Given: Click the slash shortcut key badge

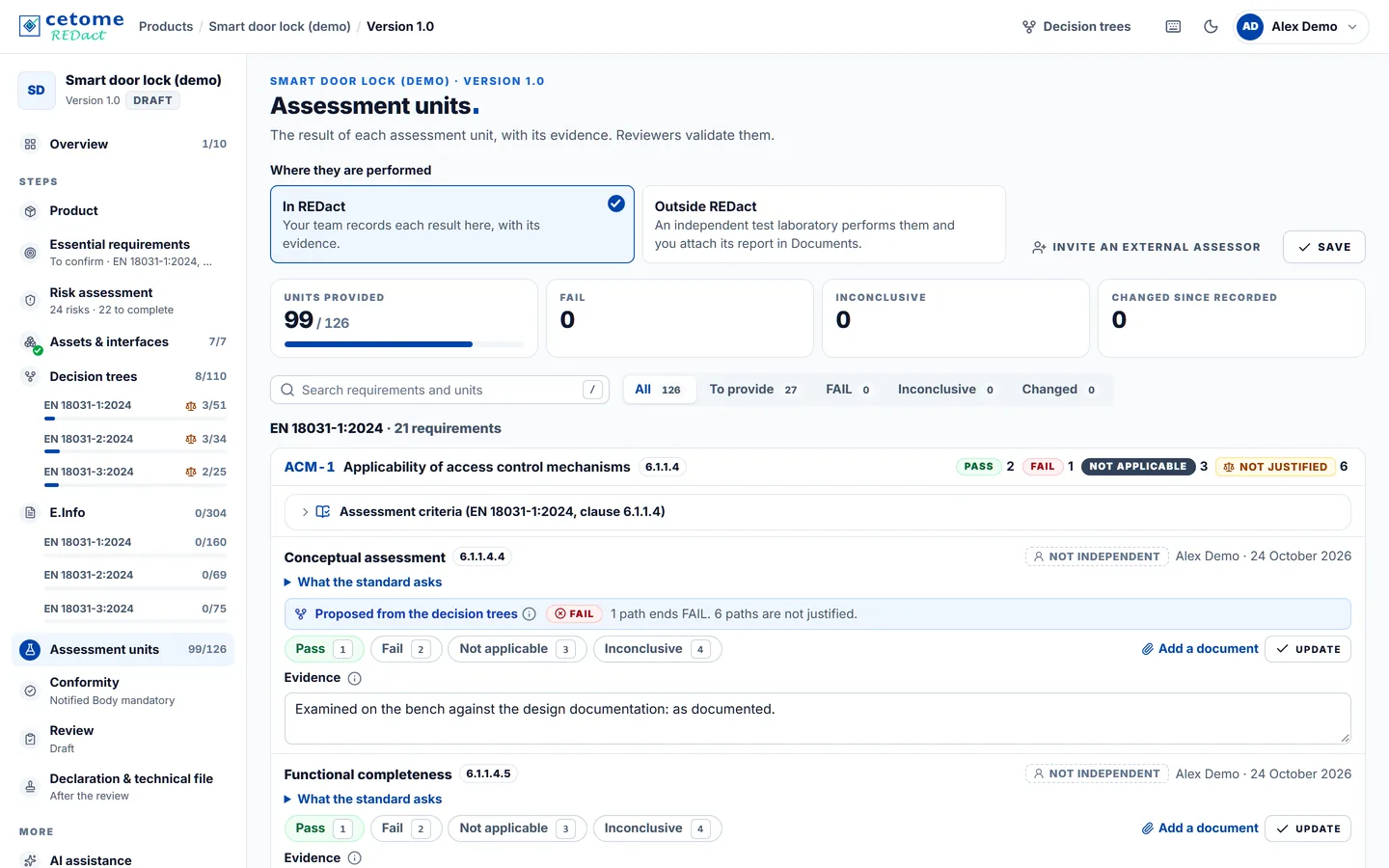Looking at the screenshot, I should click(x=592, y=390).
